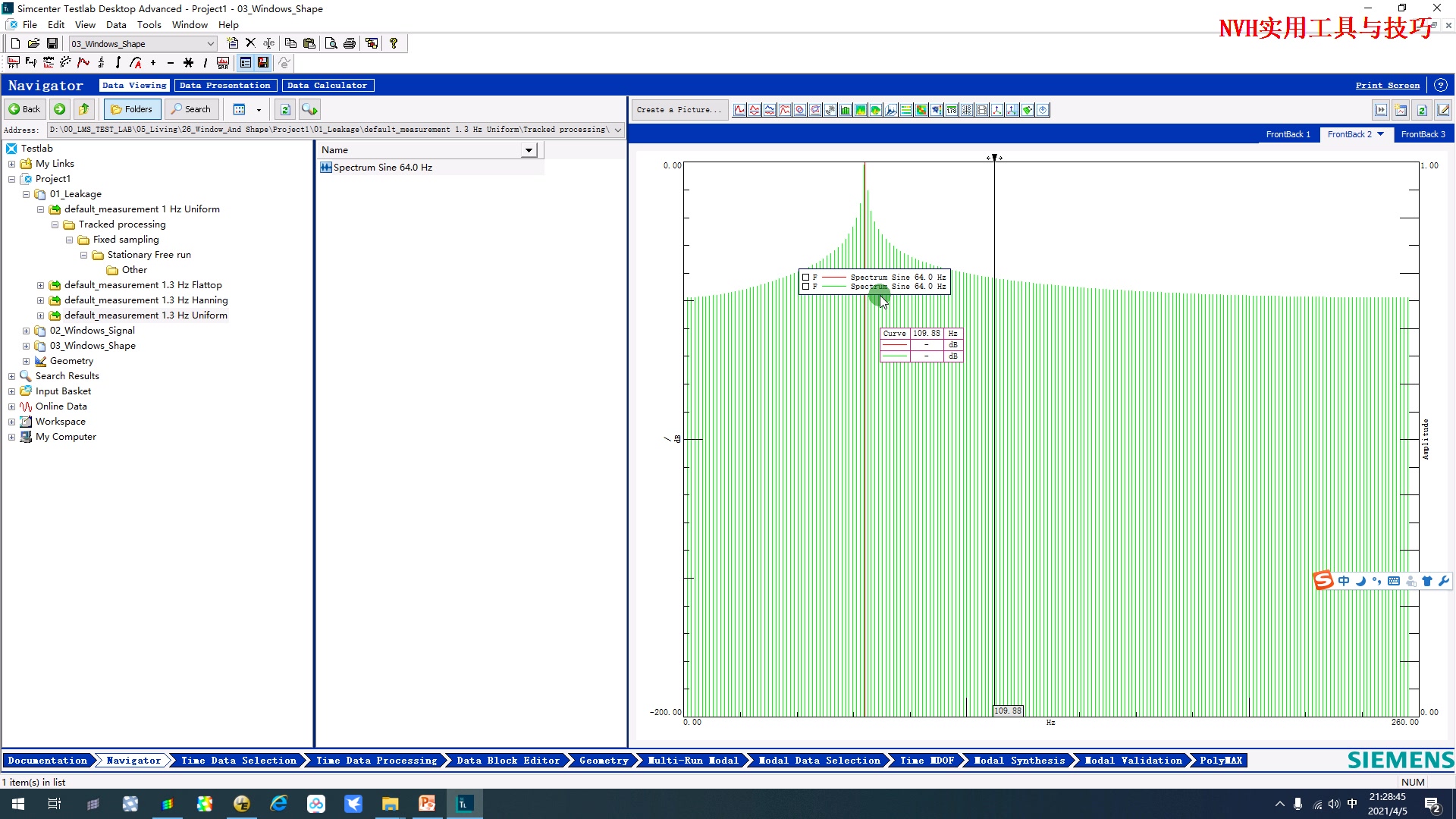This screenshot has width=1456, height=819.
Task: Click the SRA spectrum icon in toolbar
Action: [223, 63]
